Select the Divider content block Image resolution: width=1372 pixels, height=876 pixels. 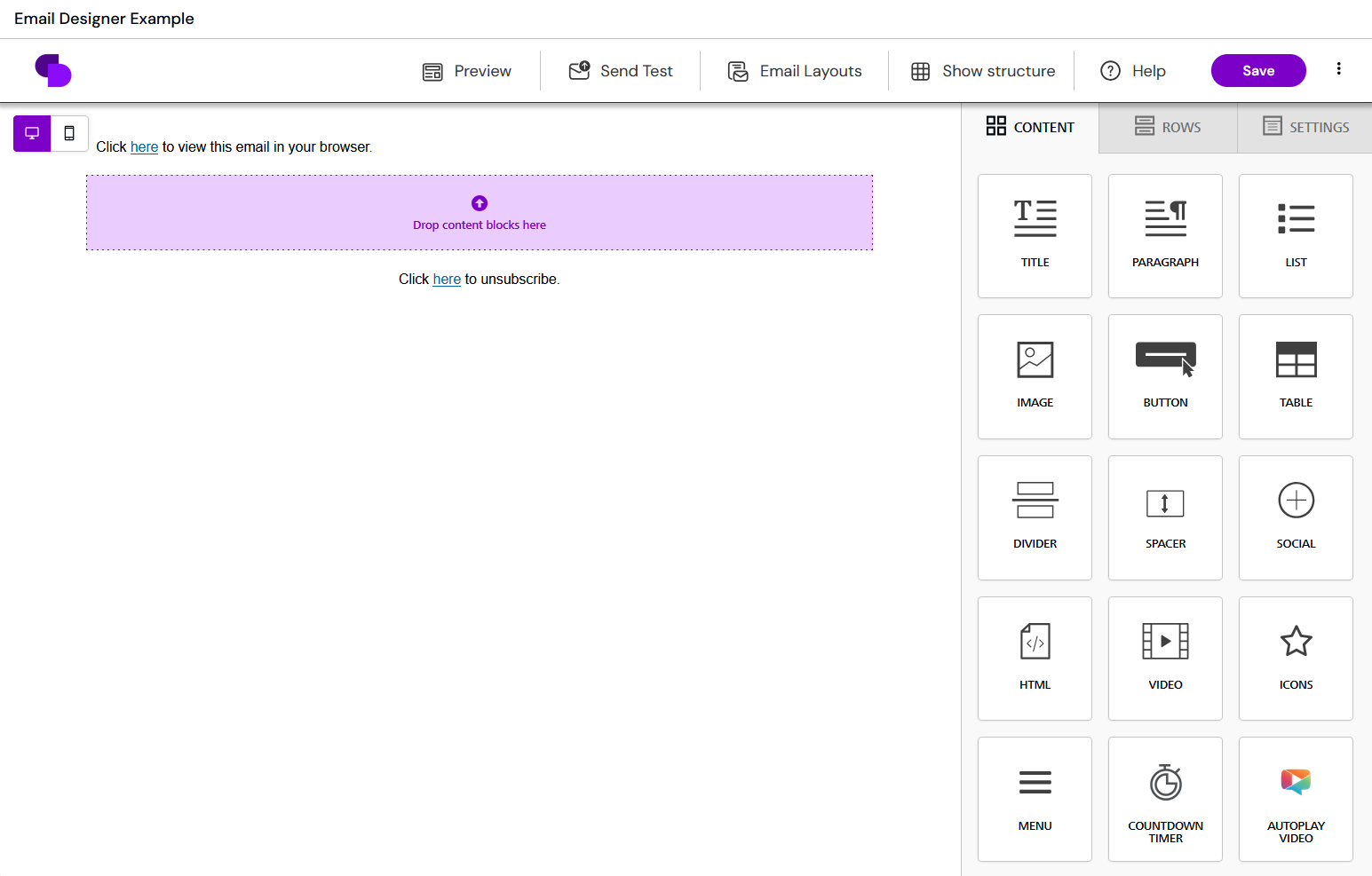[1035, 517]
